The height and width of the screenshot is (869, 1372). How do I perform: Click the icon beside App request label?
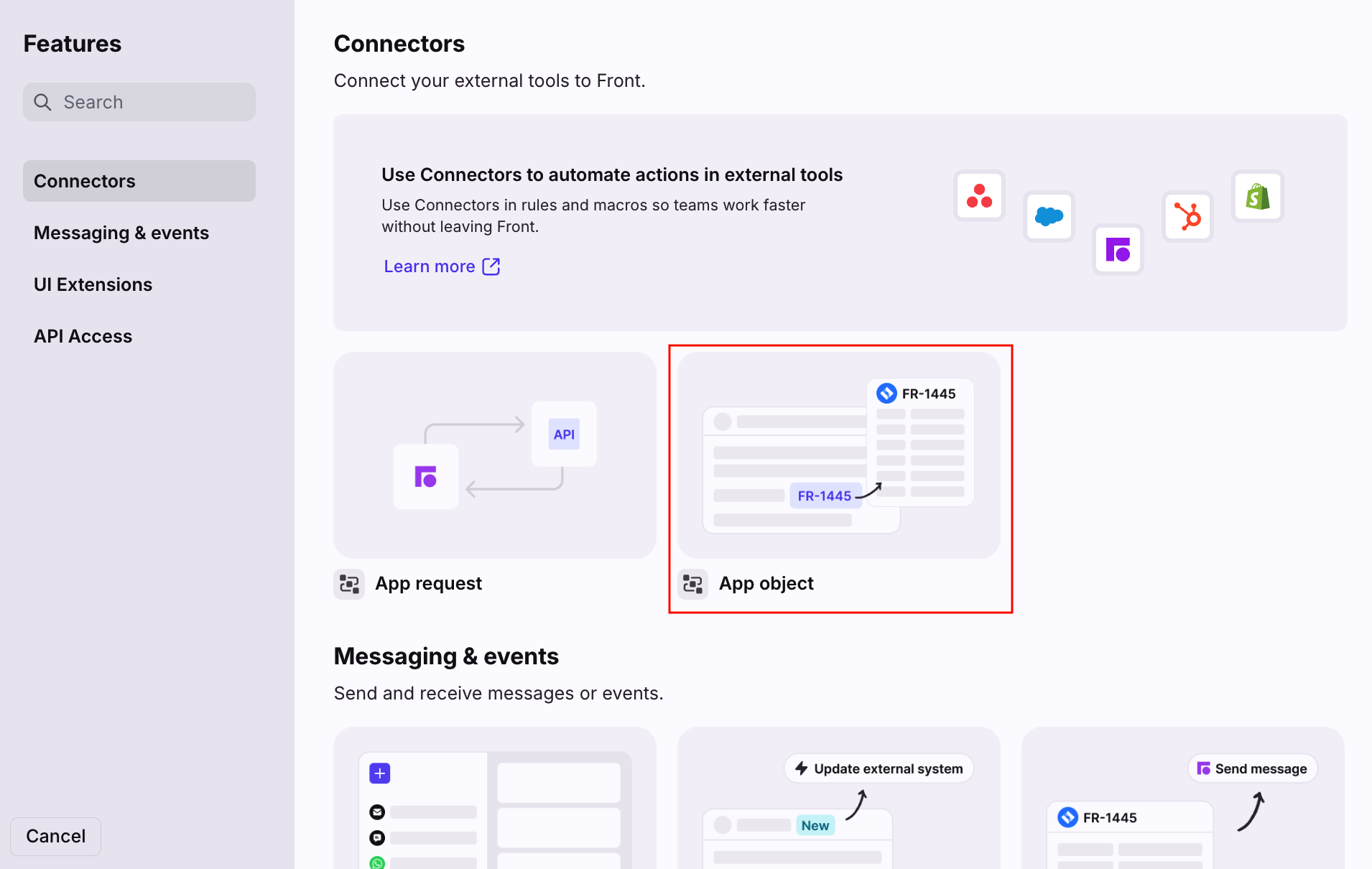349,584
